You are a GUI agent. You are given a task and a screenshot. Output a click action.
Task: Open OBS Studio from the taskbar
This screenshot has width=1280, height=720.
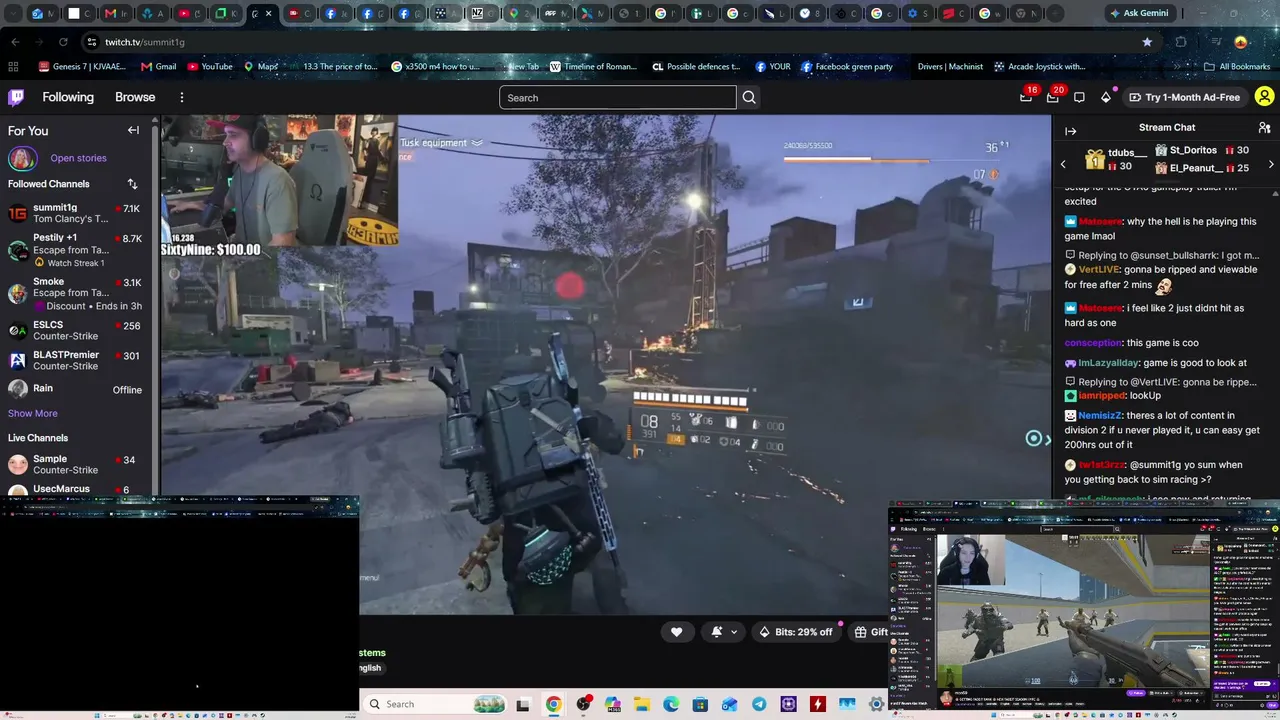click(583, 705)
